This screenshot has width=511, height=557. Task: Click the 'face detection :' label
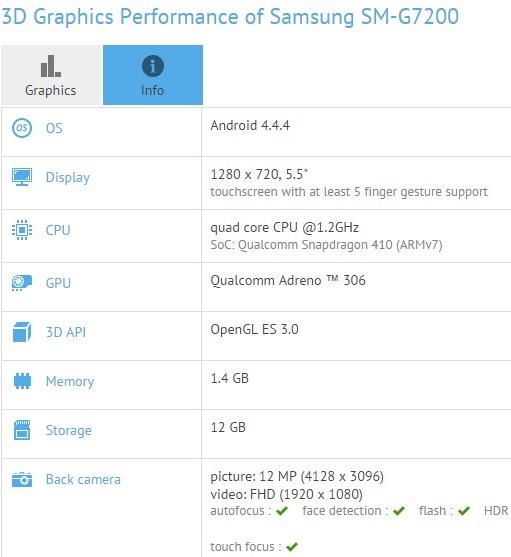(x=345, y=511)
